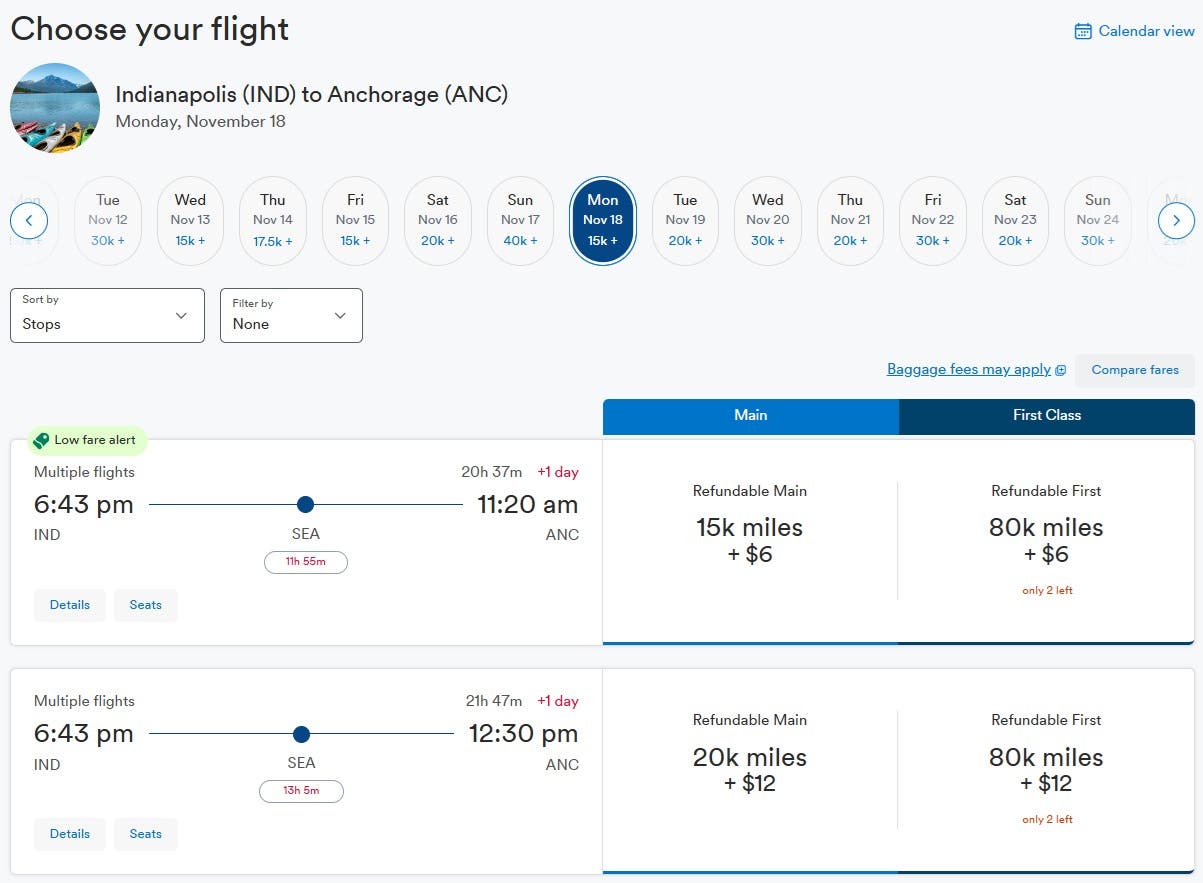Switch to the First Class tab

pos(1047,416)
